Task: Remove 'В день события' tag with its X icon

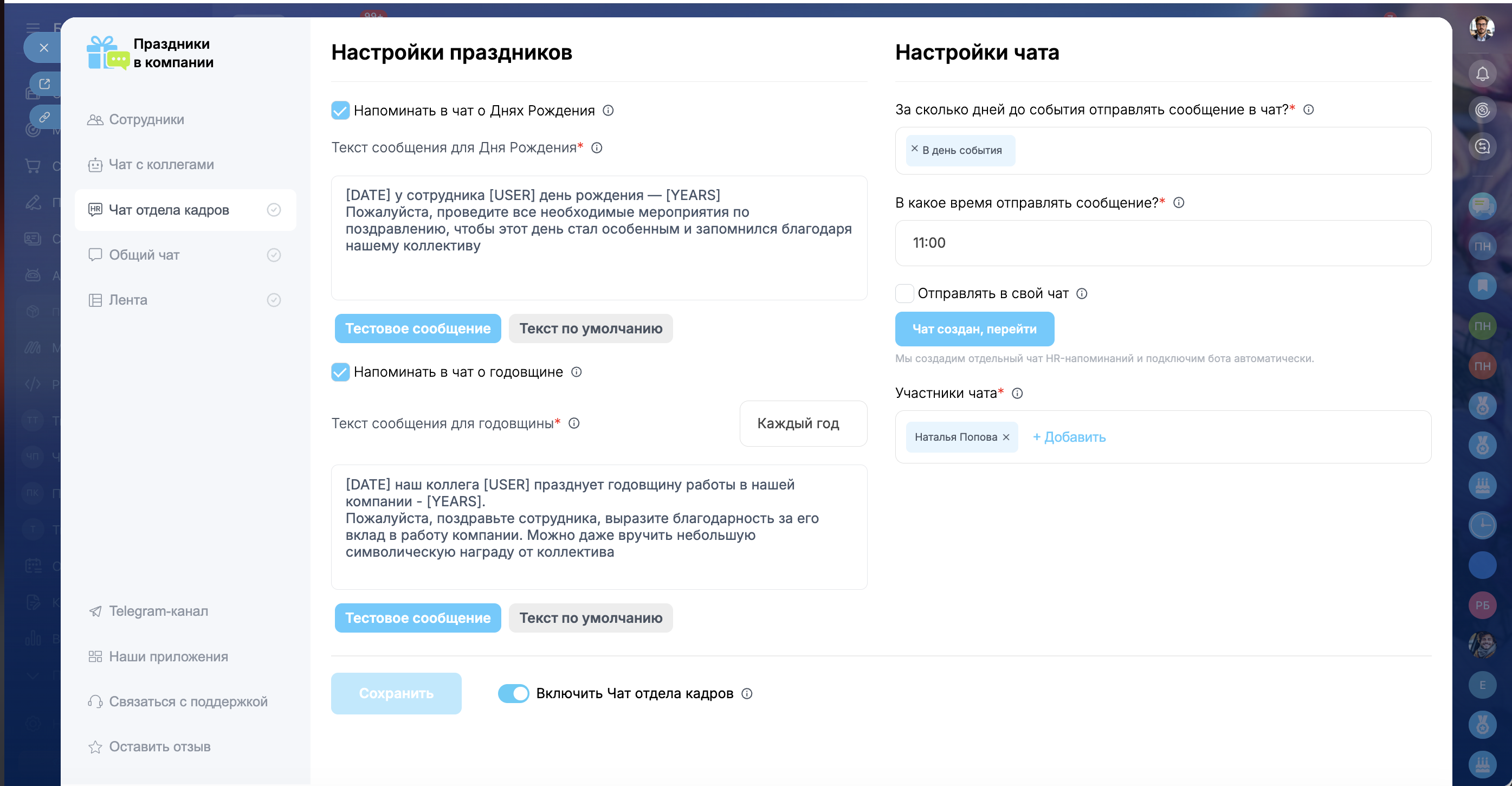Action: 914,149
